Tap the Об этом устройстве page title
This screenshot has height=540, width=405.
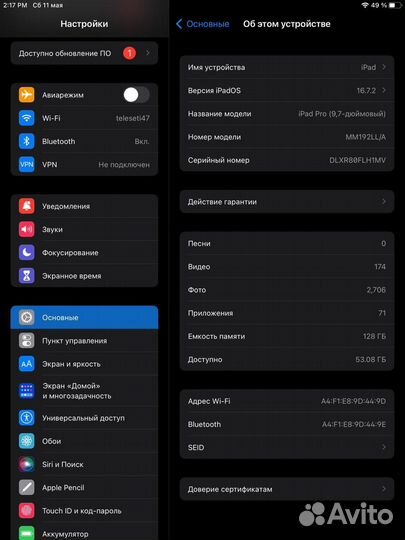[x=287, y=24]
